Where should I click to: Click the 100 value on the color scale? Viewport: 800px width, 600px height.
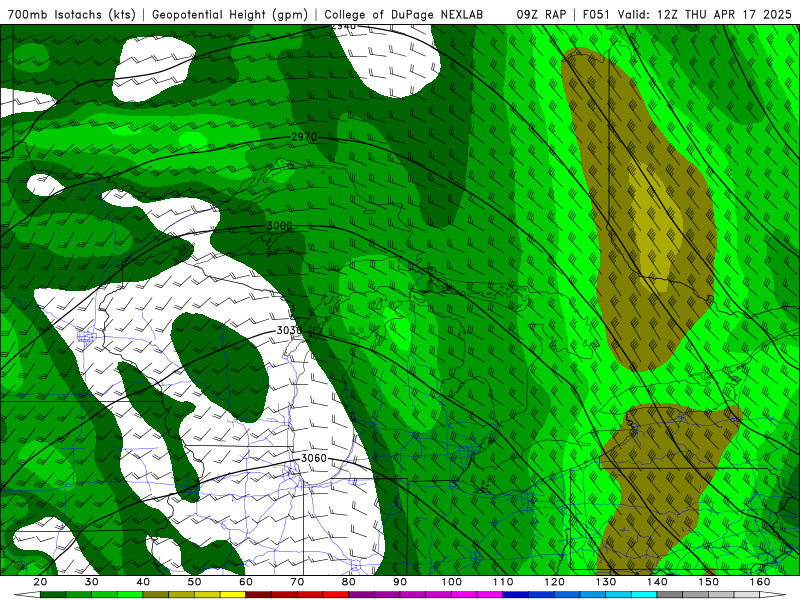pyautogui.click(x=452, y=582)
